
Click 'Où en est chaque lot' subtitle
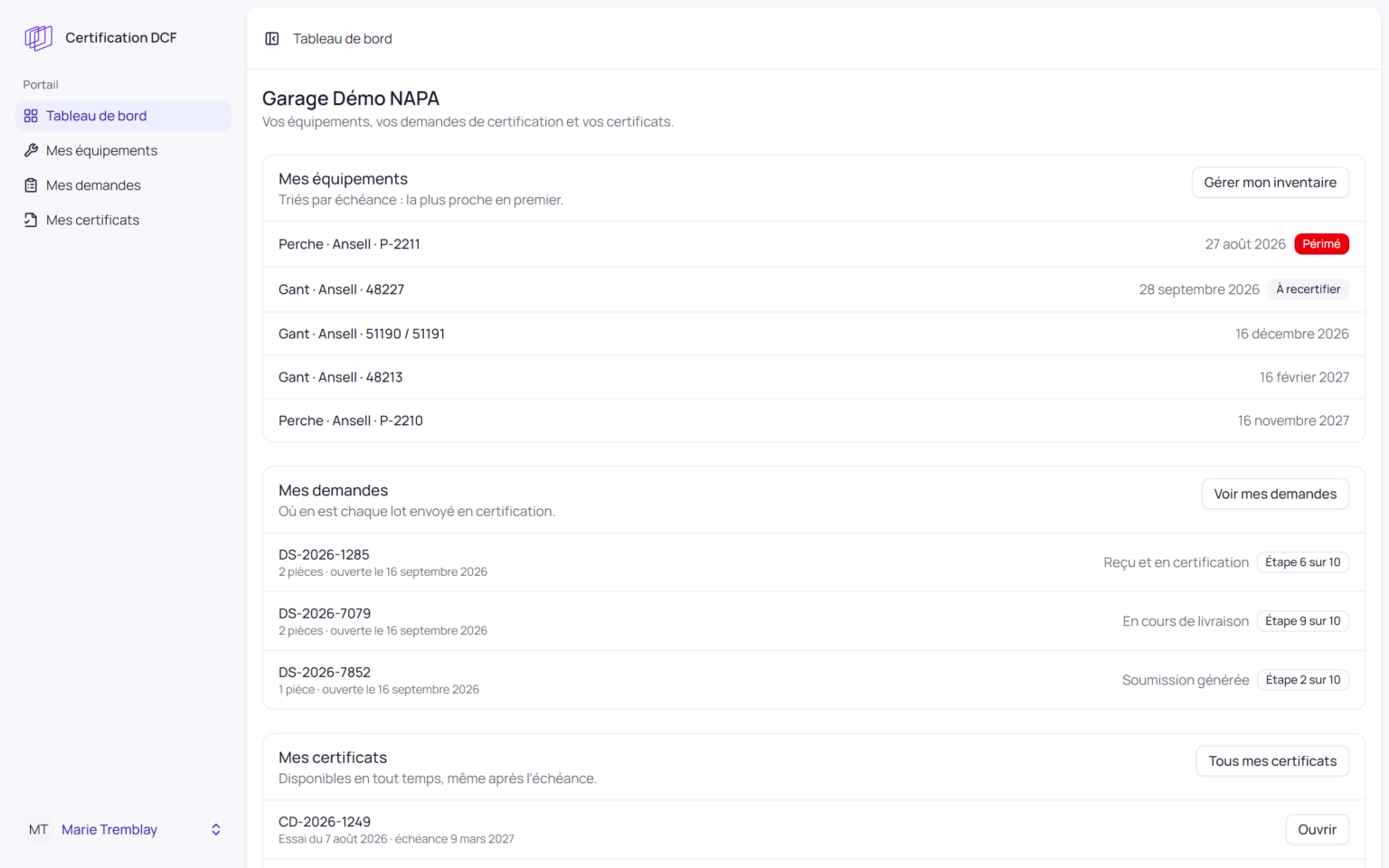pyautogui.click(x=417, y=512)
